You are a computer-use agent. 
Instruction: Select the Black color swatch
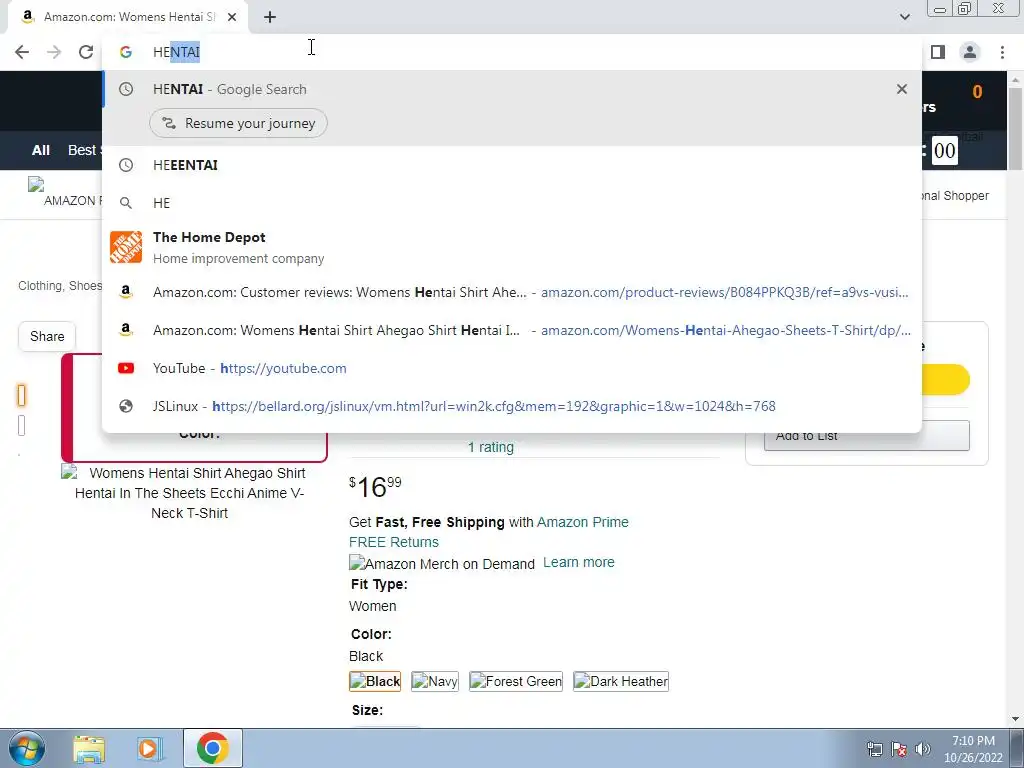click(375, 681)
